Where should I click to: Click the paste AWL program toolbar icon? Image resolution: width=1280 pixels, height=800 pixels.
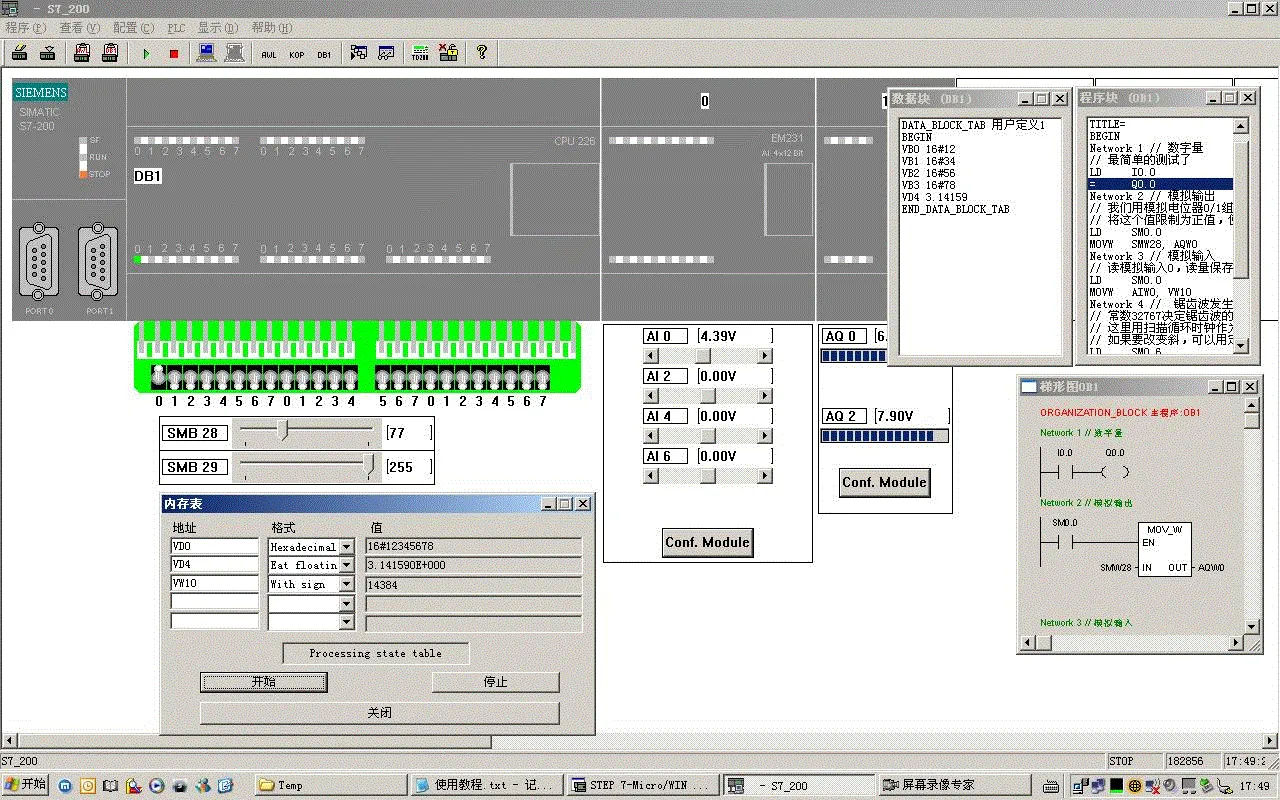coord(83,53)
